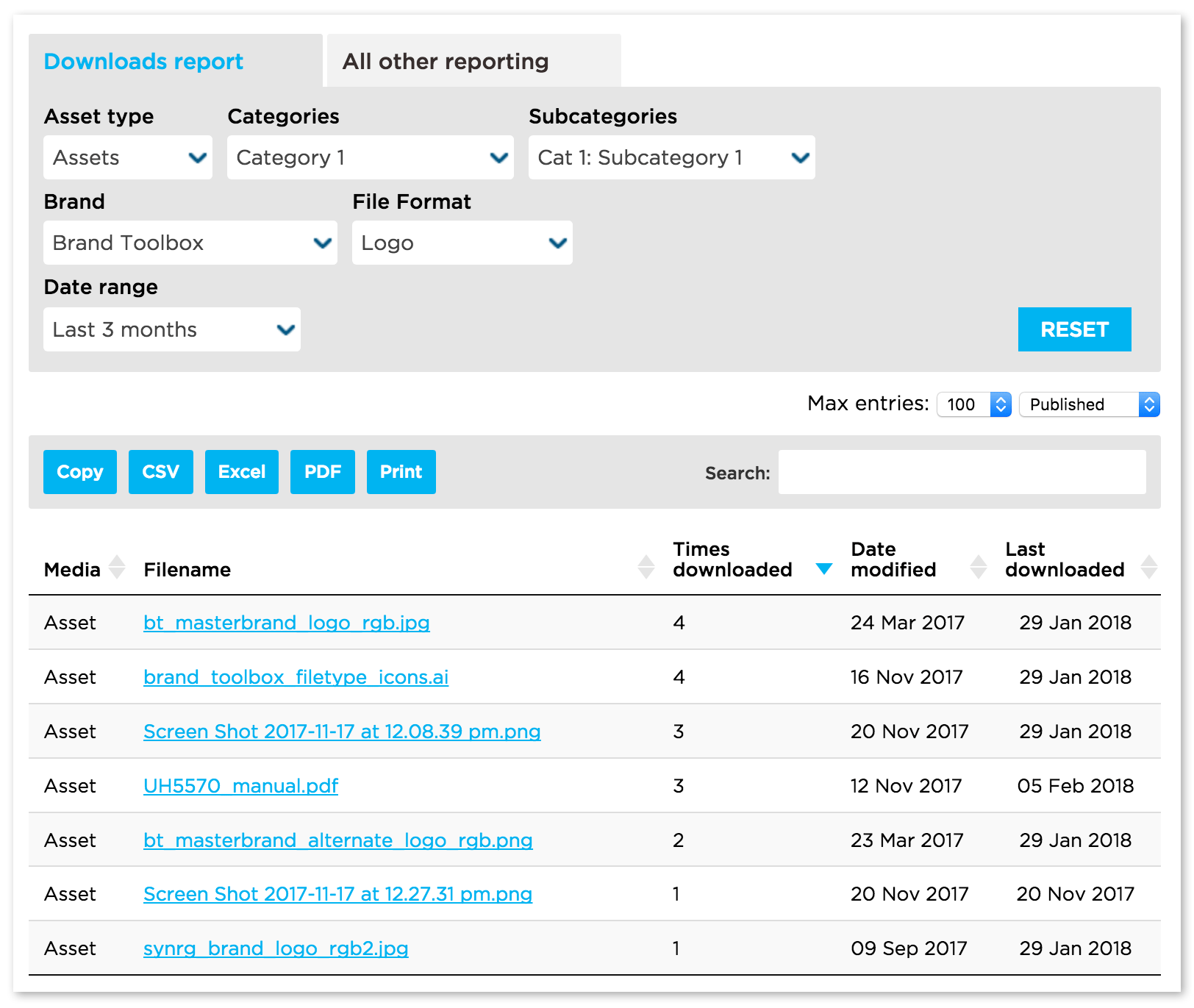Open the Published status selector
Screen dimensions: 1194x1008
coord(1089,404)
